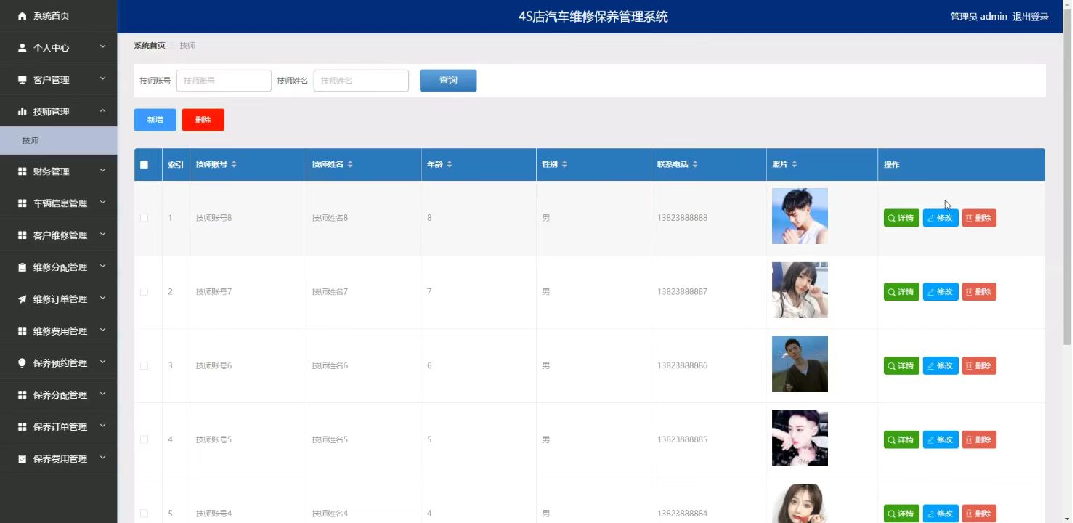Sort by 技师姓名 column arrows
Image resolution: width=1073 pixels, height=523 pixels.
350,165
